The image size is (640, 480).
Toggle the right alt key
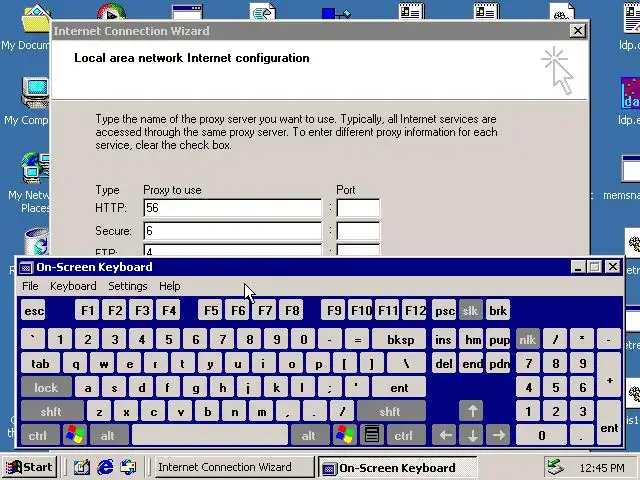[309, 435]
